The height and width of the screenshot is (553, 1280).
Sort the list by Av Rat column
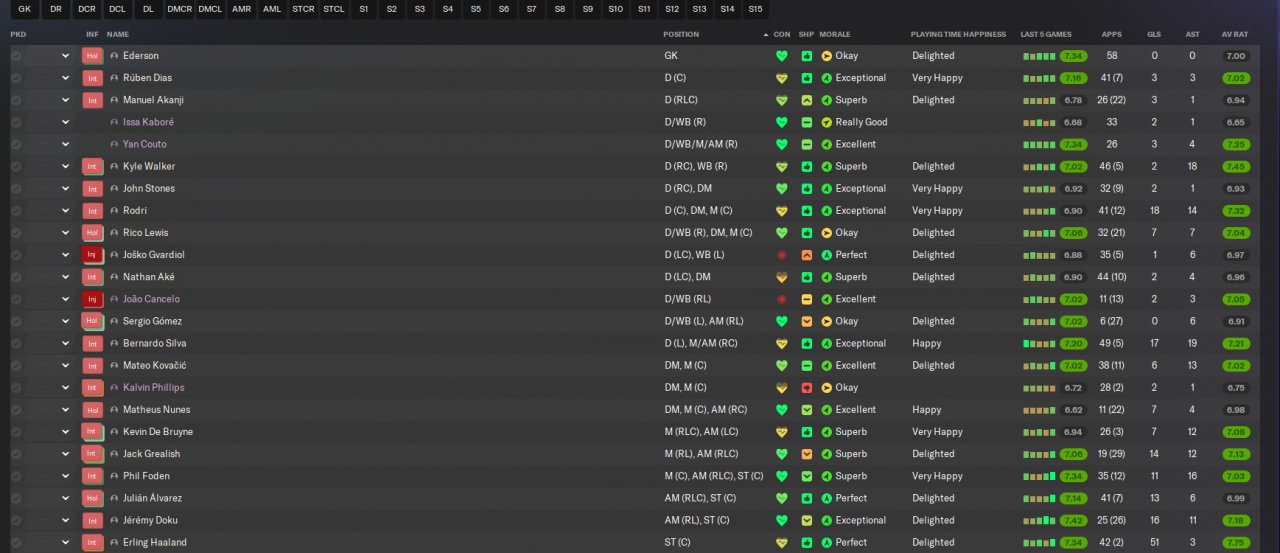1234,34
